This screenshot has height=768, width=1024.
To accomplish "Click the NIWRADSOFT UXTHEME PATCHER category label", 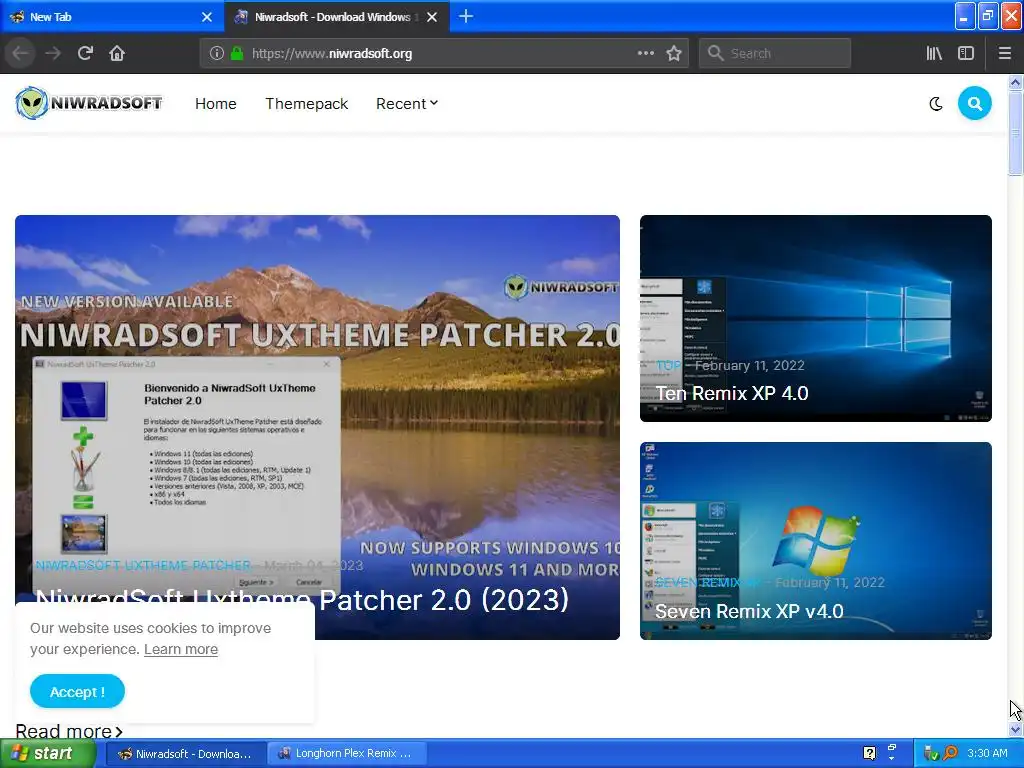I will pos(143,565).
